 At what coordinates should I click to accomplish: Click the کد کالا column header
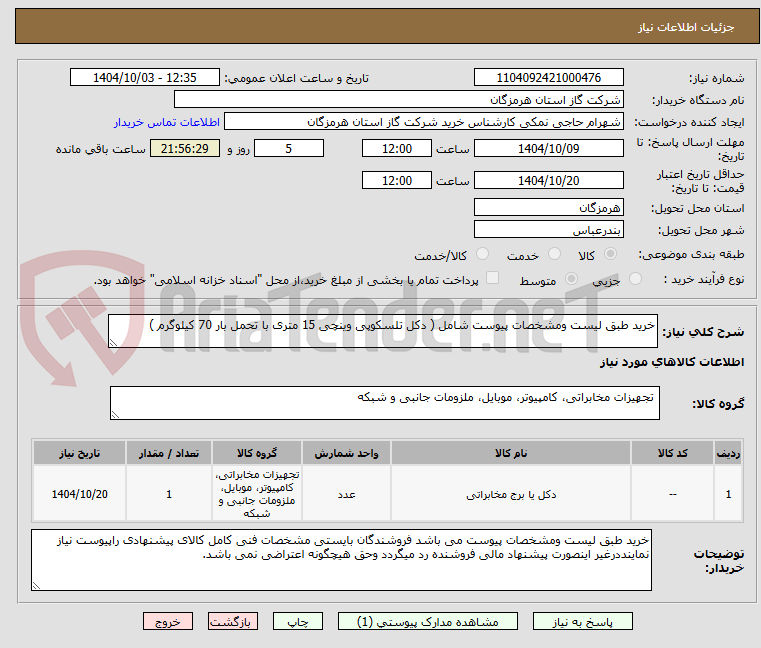(672, 453)
